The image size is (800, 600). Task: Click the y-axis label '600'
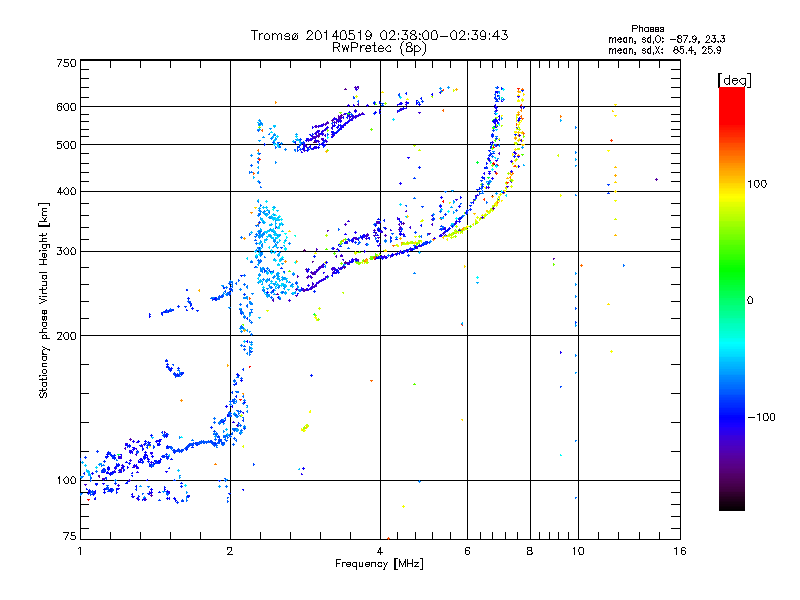[66, 107]
